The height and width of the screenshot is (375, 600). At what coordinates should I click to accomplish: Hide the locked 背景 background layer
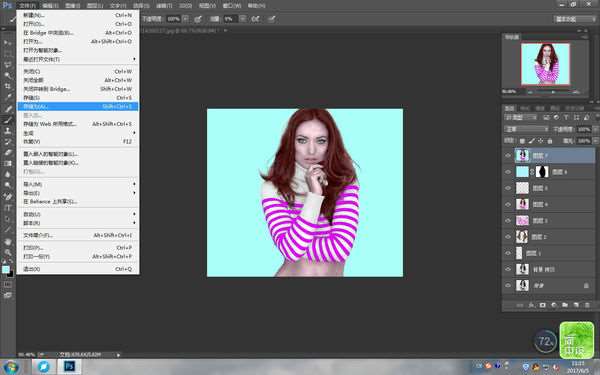point(508,285)
